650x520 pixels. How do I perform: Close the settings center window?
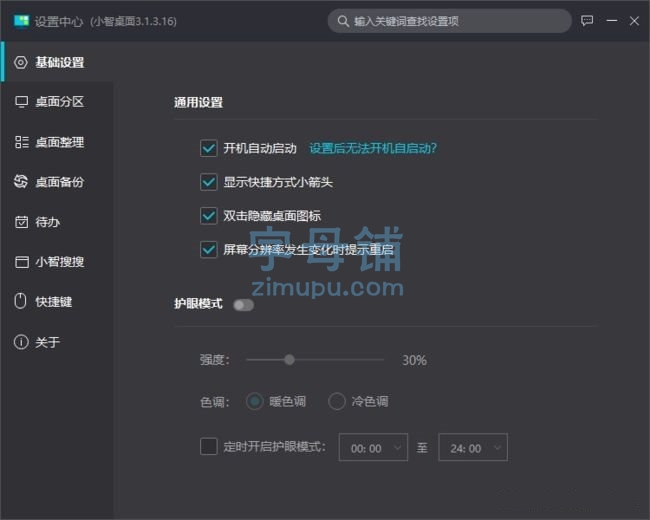pos(634,21)
